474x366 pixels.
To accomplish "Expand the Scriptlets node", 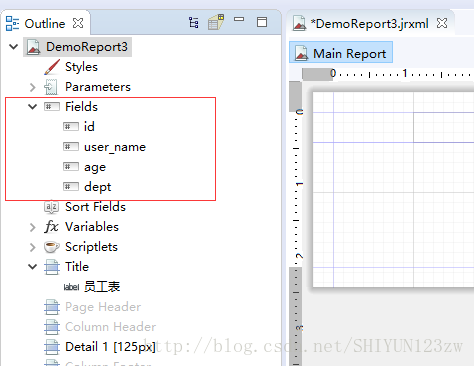I will click(32, 247).
